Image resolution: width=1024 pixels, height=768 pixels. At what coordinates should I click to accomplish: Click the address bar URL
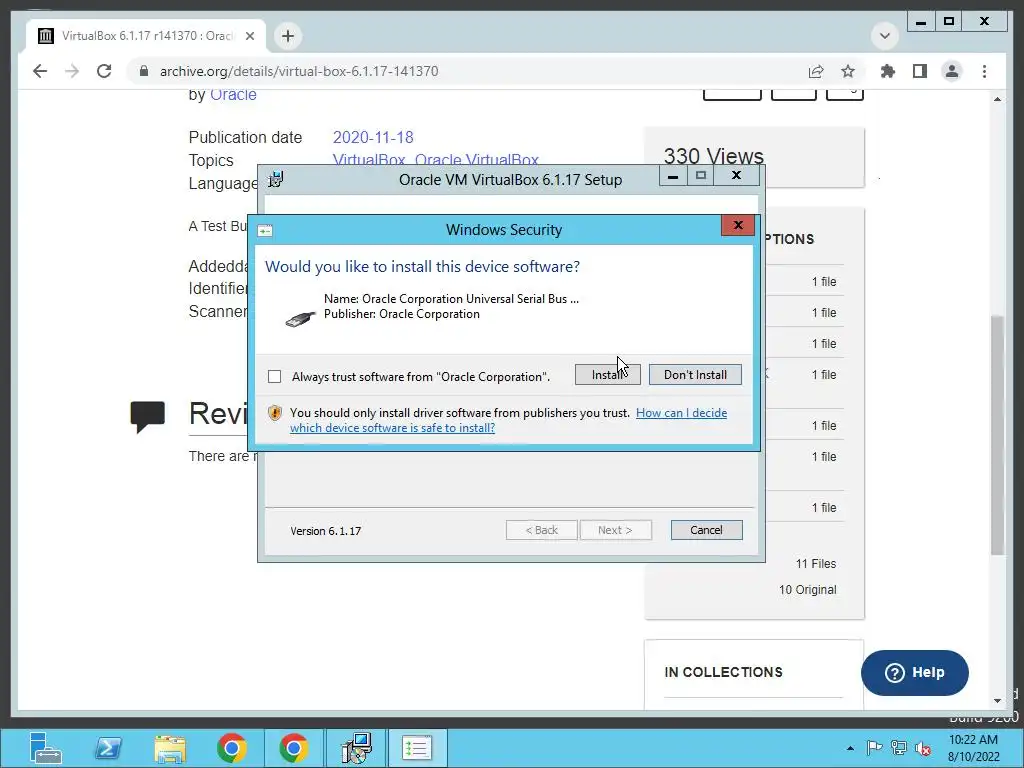point(299,71)
